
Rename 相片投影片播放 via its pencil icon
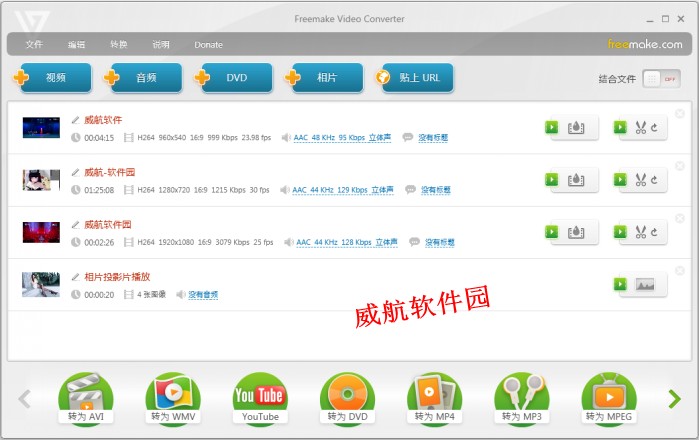tap(75, 277)
